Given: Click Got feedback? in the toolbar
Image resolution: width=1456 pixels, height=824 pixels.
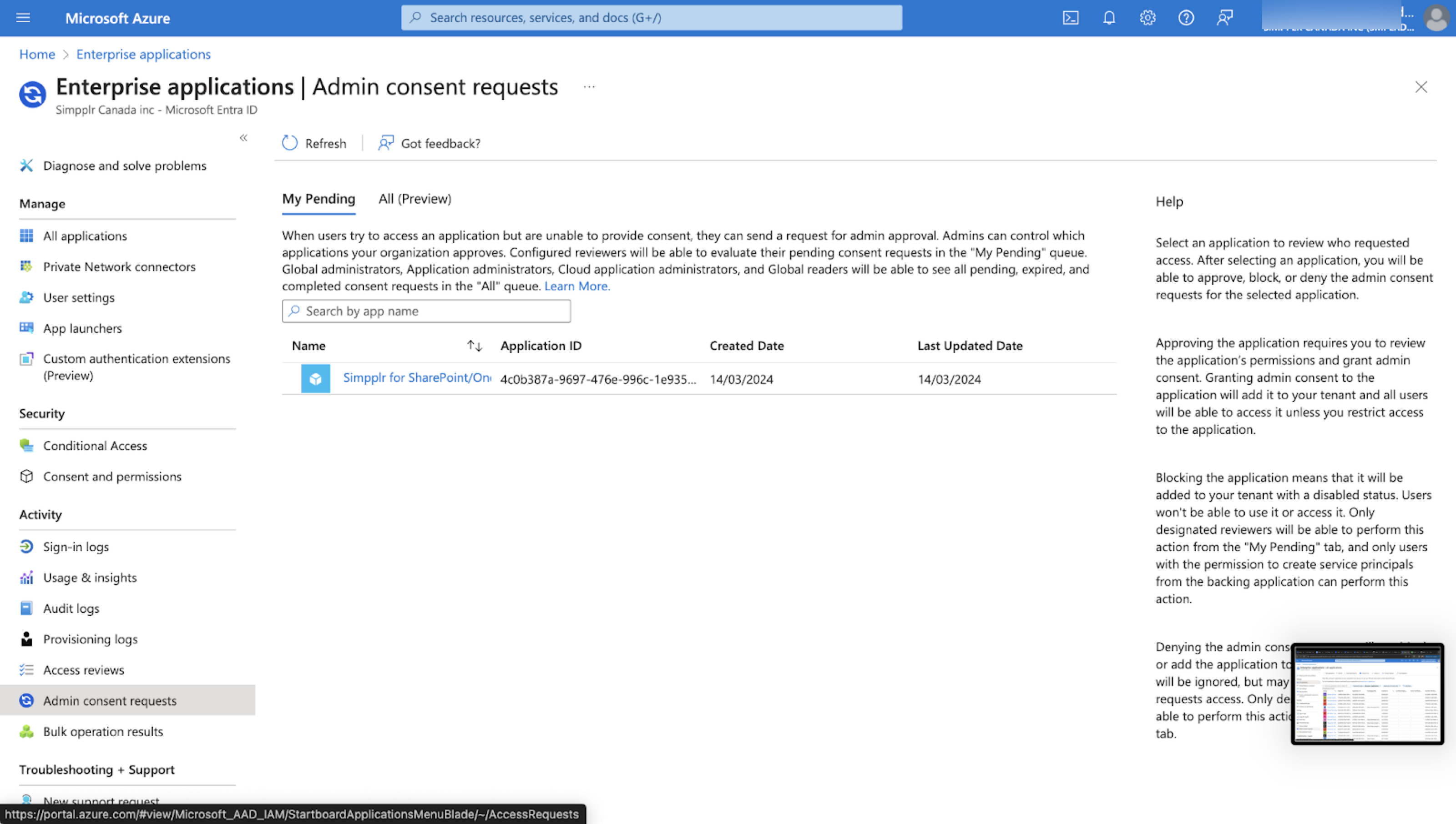Looking at the screenshot, I should 429,143.
